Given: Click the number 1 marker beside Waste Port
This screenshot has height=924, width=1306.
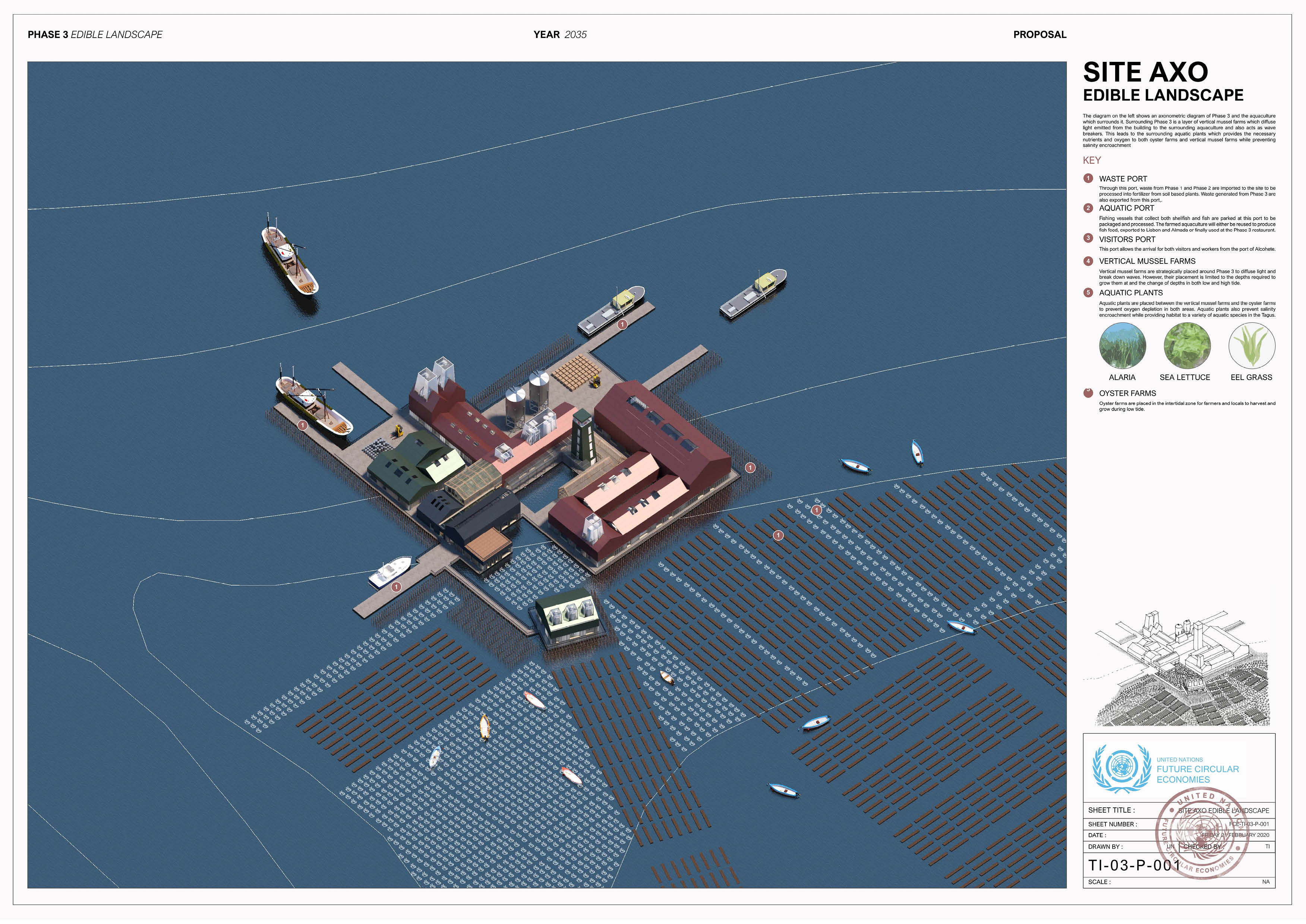Looking at the screenshot, I should click(1088, 179).
